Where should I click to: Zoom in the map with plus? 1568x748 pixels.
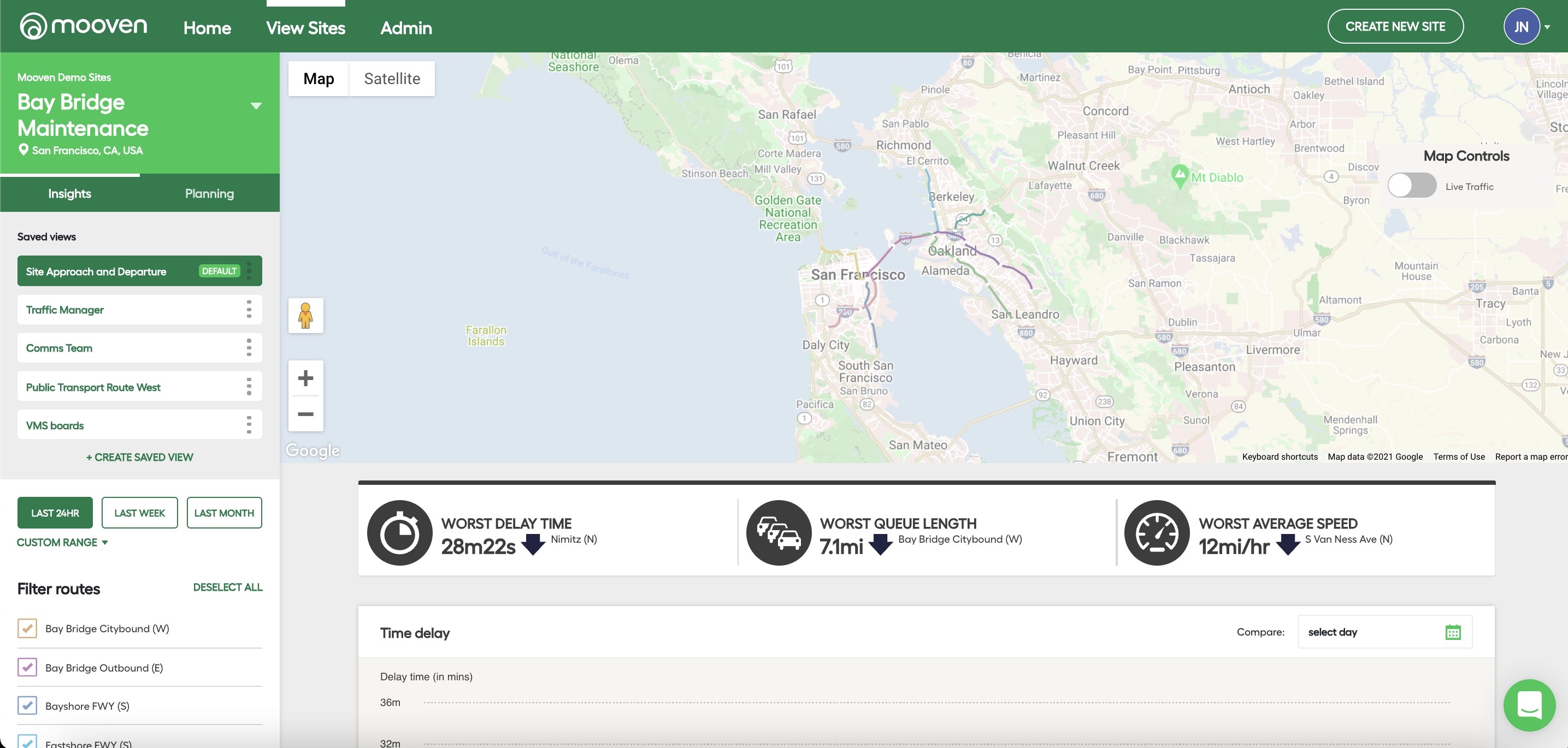point(305,378)
